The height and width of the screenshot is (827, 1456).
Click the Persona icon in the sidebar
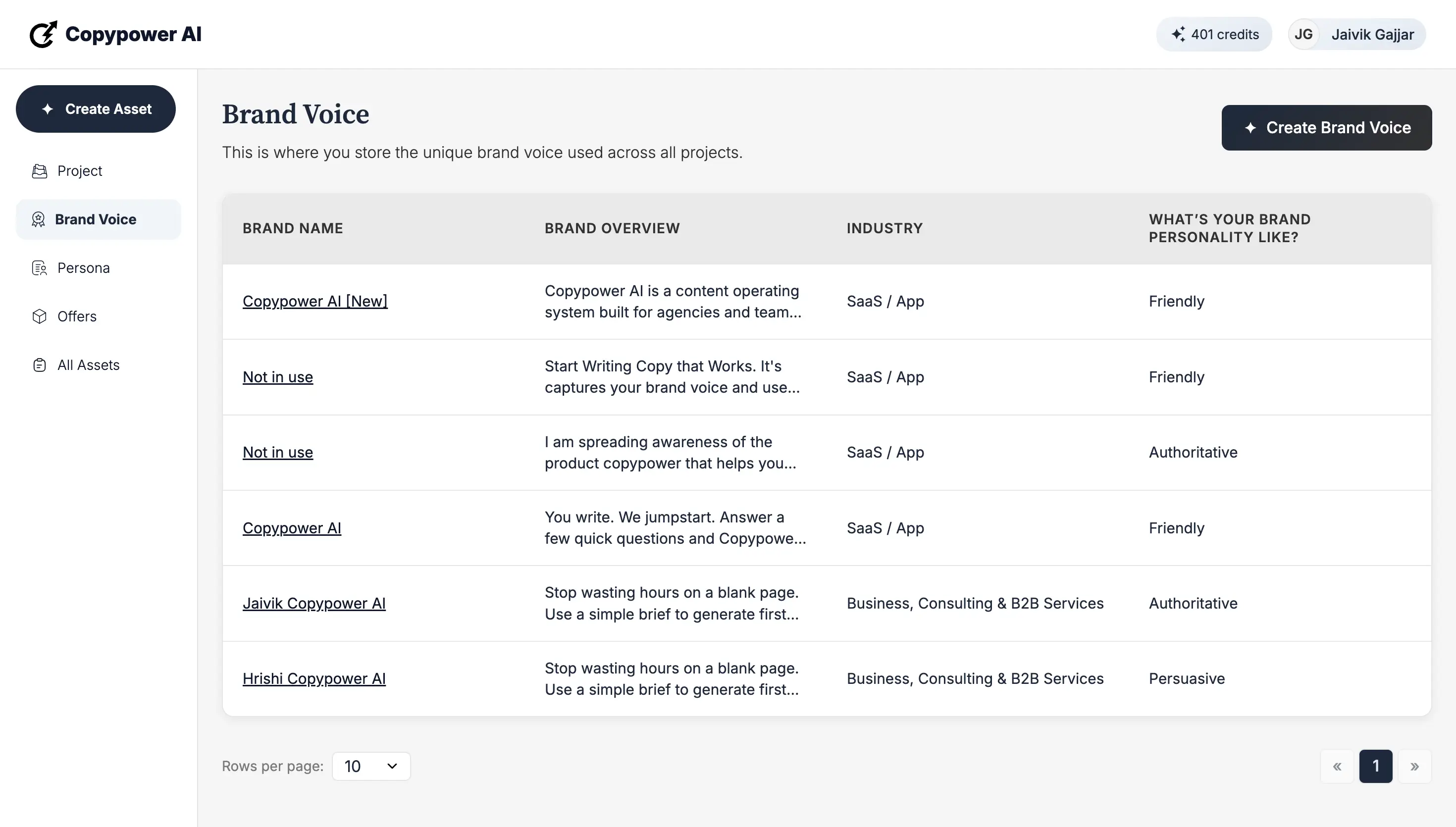(39, 267)
